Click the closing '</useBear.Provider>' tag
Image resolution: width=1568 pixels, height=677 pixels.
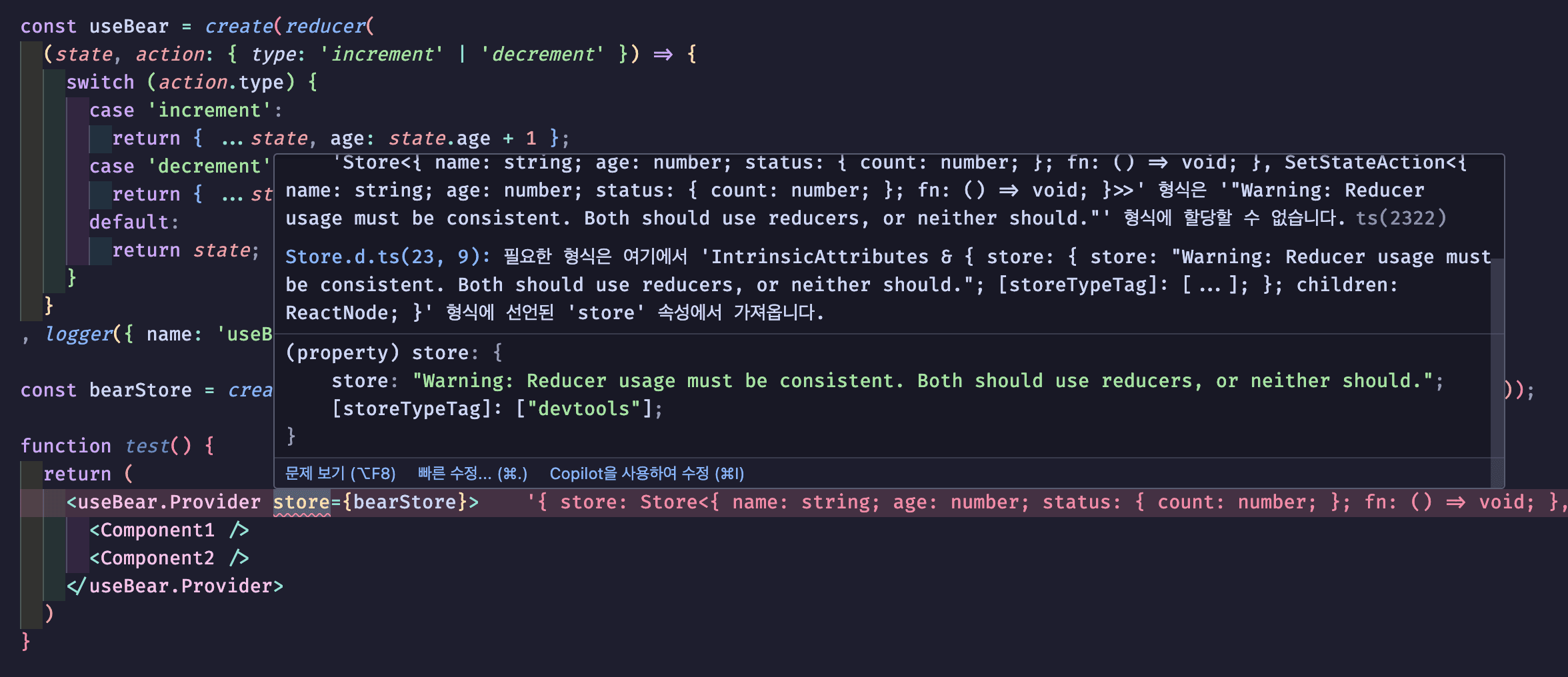[x=175, y=586]
